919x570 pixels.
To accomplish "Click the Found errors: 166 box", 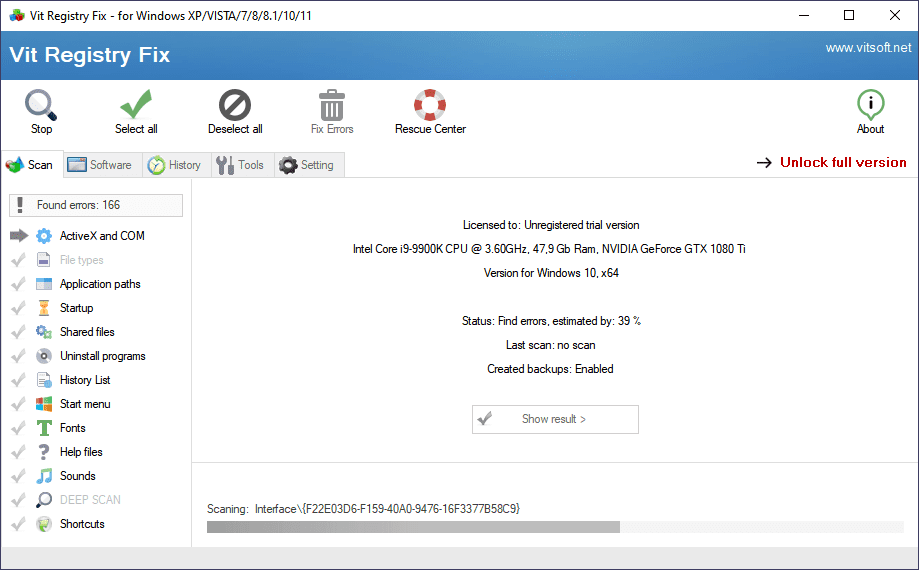I will point(96,205).
